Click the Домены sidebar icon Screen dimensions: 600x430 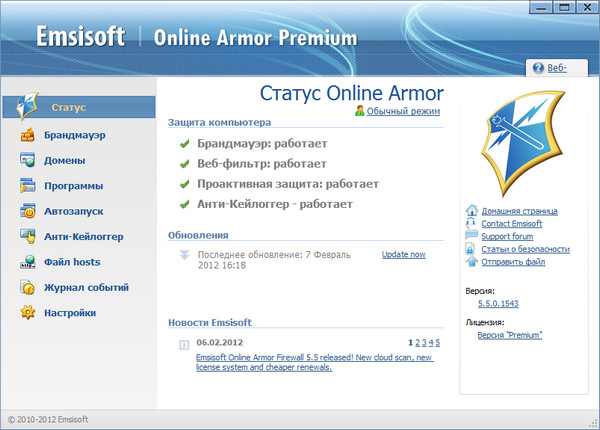(27, 160)
